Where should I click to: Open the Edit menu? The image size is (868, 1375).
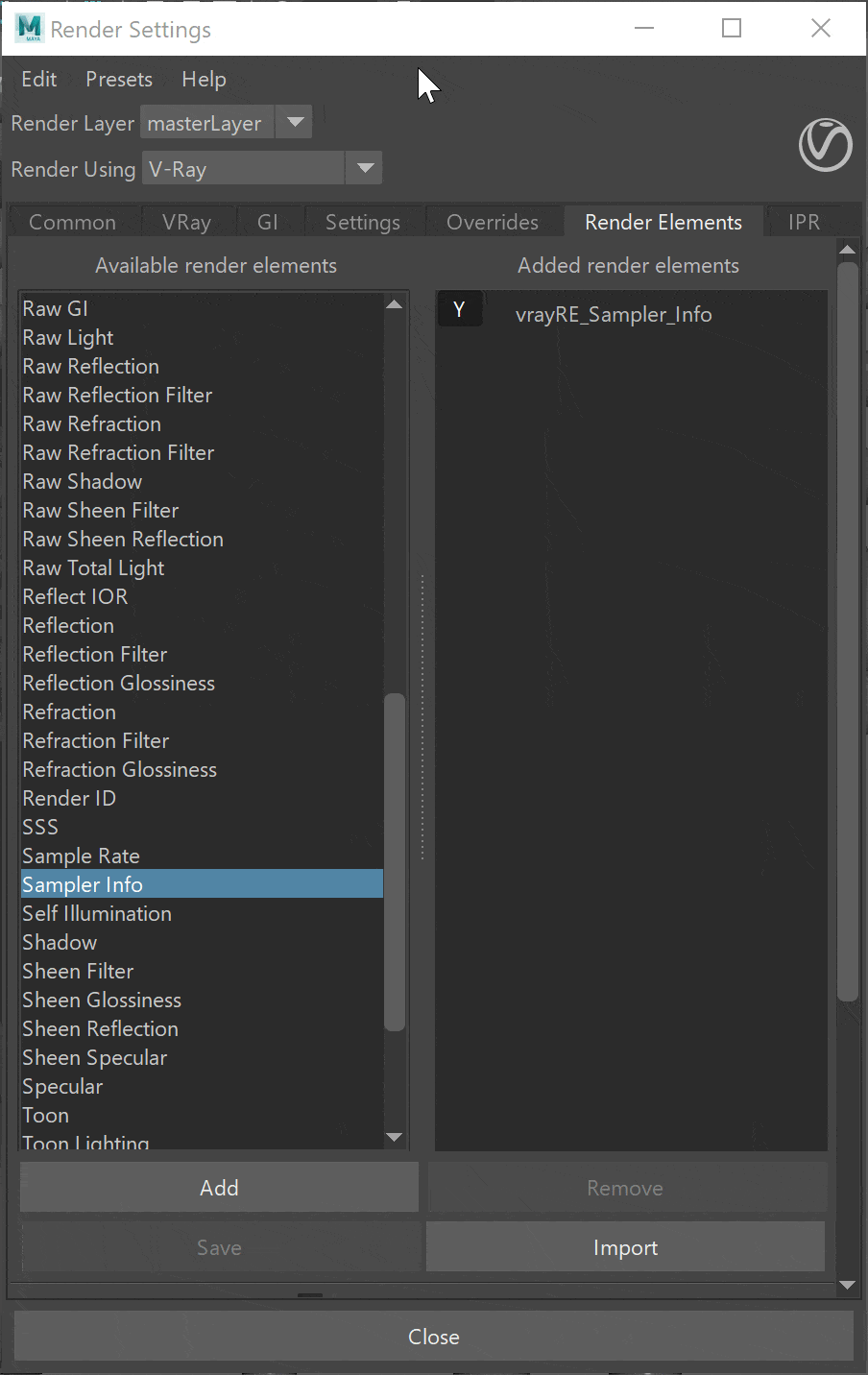tap(39, 79)
